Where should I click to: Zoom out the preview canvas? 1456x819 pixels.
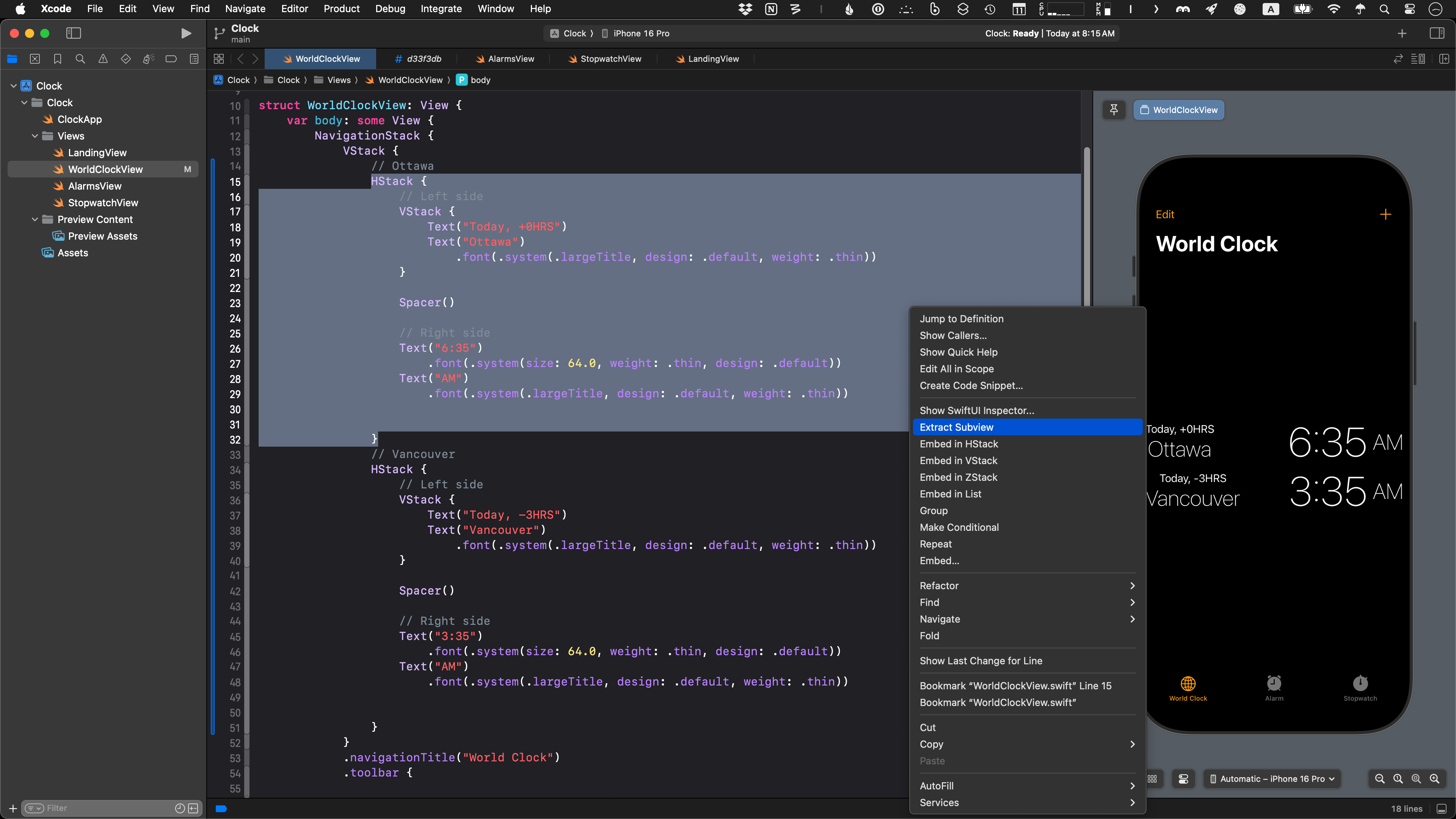1379,779
